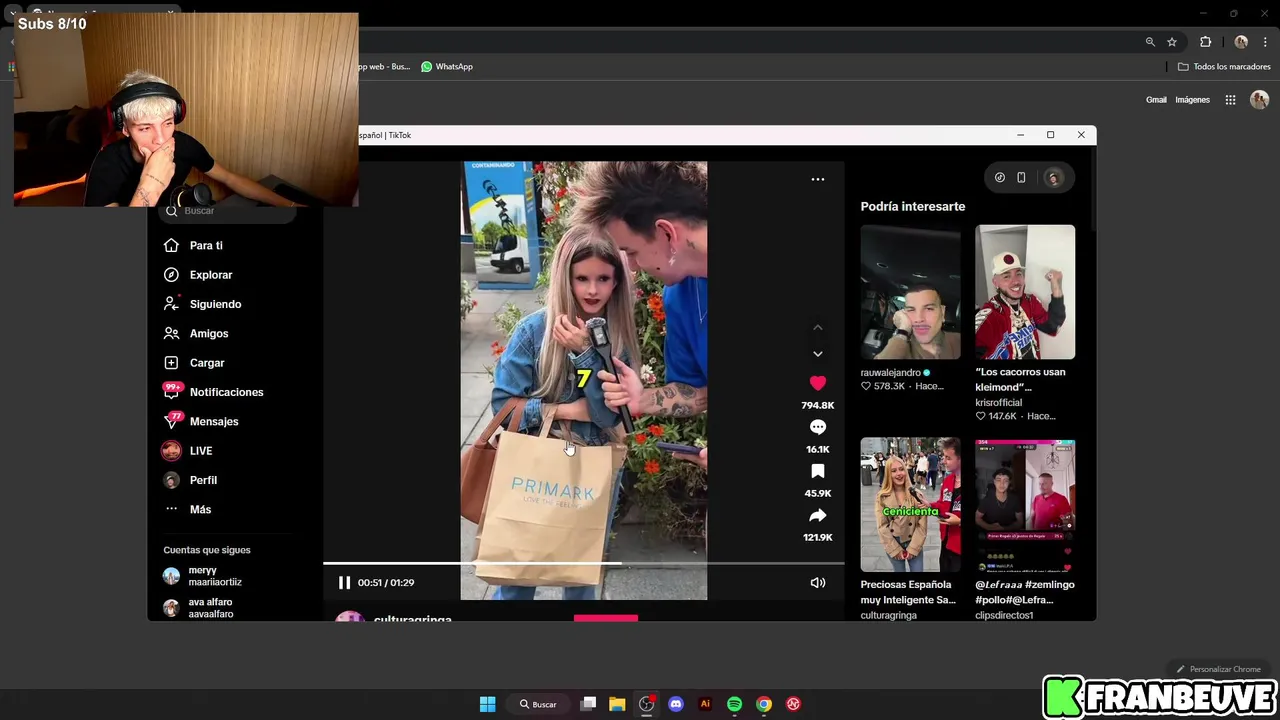Viewport: 1280px width, 720px height.
Task: Open the Los cacorros usan kleimond video
Action: click(x=1025, y=292)
